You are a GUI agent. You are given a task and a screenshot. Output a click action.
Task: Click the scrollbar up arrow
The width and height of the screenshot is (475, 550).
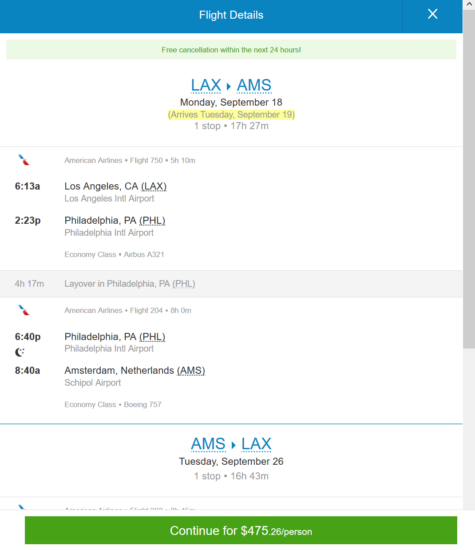[x=469, y=4]
